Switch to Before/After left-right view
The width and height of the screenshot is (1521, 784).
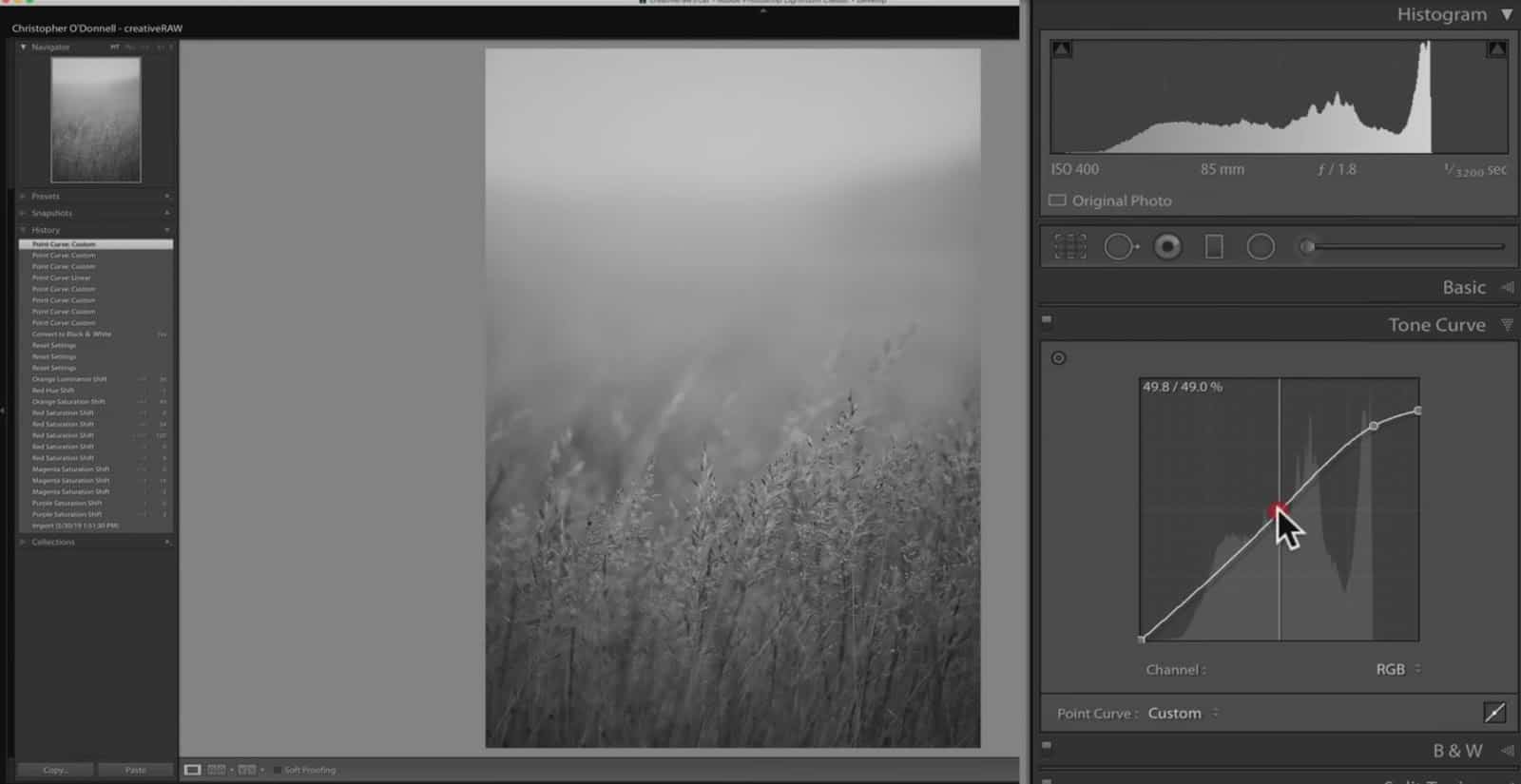[216, 770]
